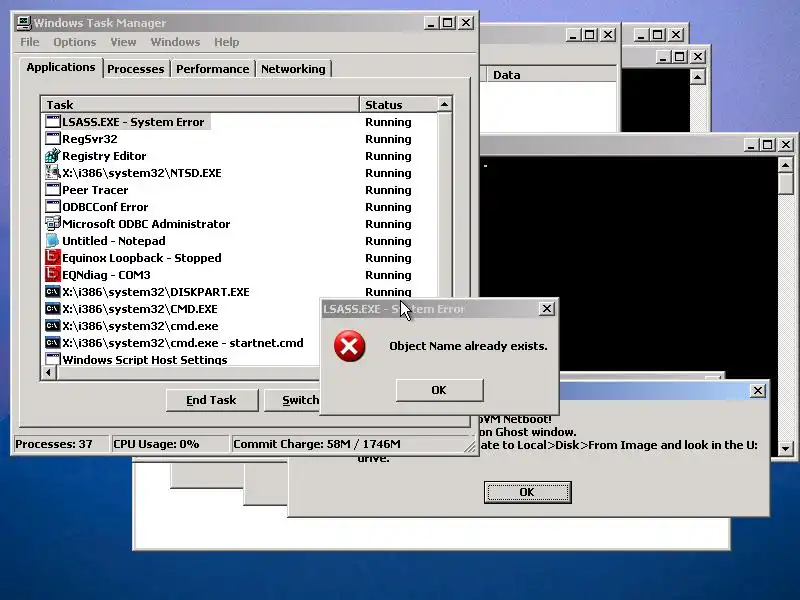
Task: Click the Microsoft ODBC Administrator icon
Action: click(53, 223)
